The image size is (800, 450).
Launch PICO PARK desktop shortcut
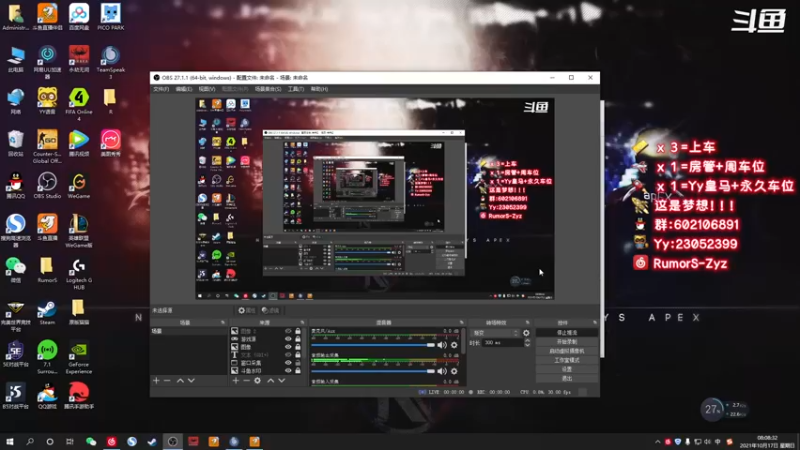[110, 17]
